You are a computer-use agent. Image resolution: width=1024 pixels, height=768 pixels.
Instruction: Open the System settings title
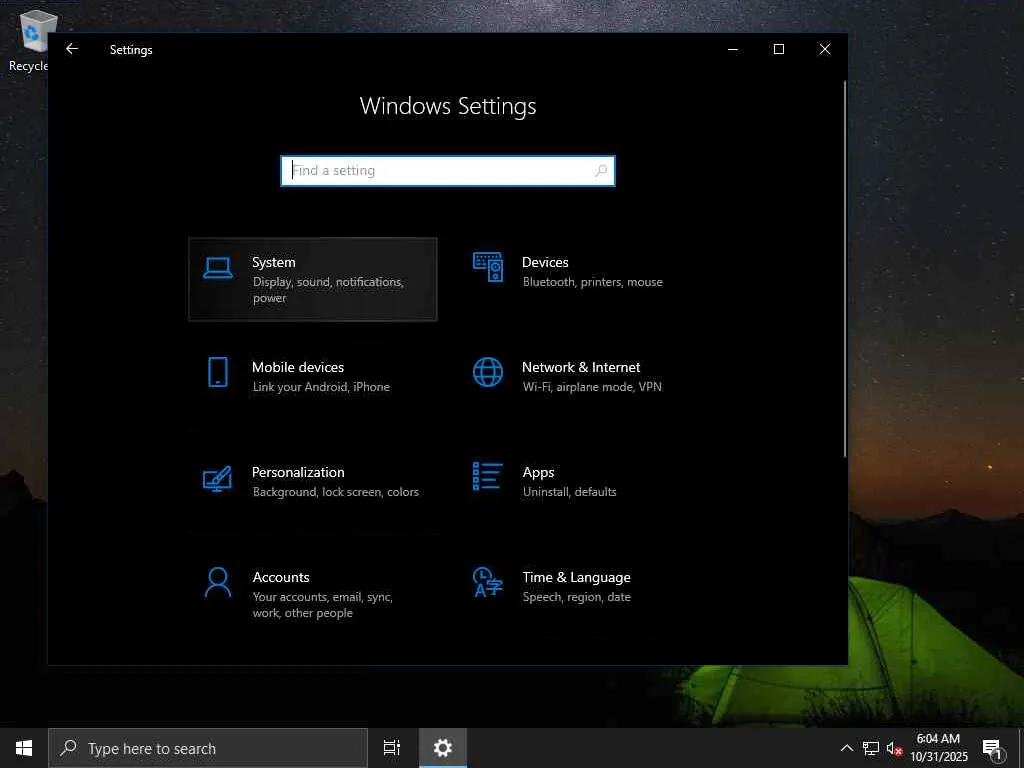click(274, 262)
